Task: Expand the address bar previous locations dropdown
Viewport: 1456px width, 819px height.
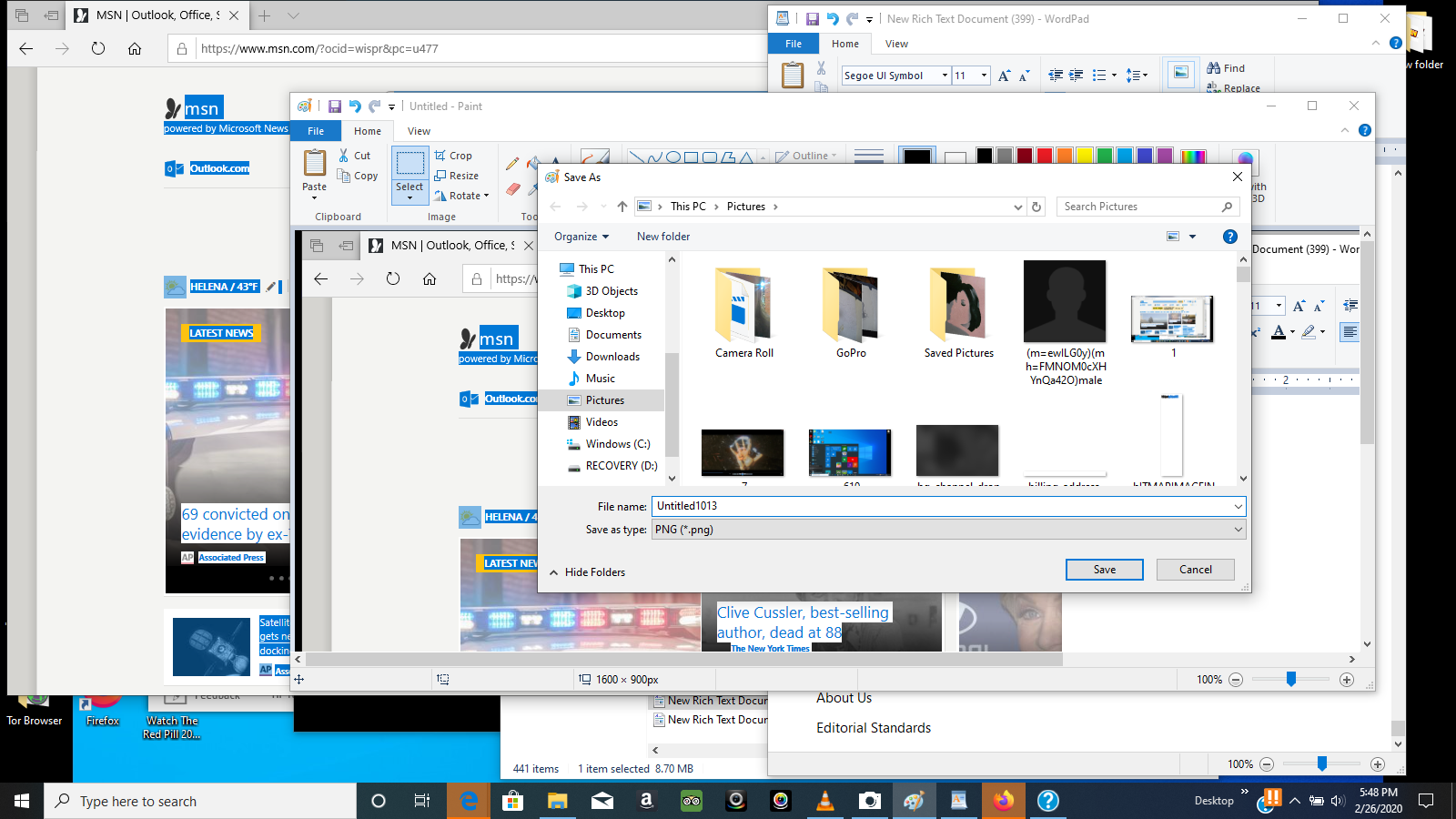Action: [x=1018, y=207]
